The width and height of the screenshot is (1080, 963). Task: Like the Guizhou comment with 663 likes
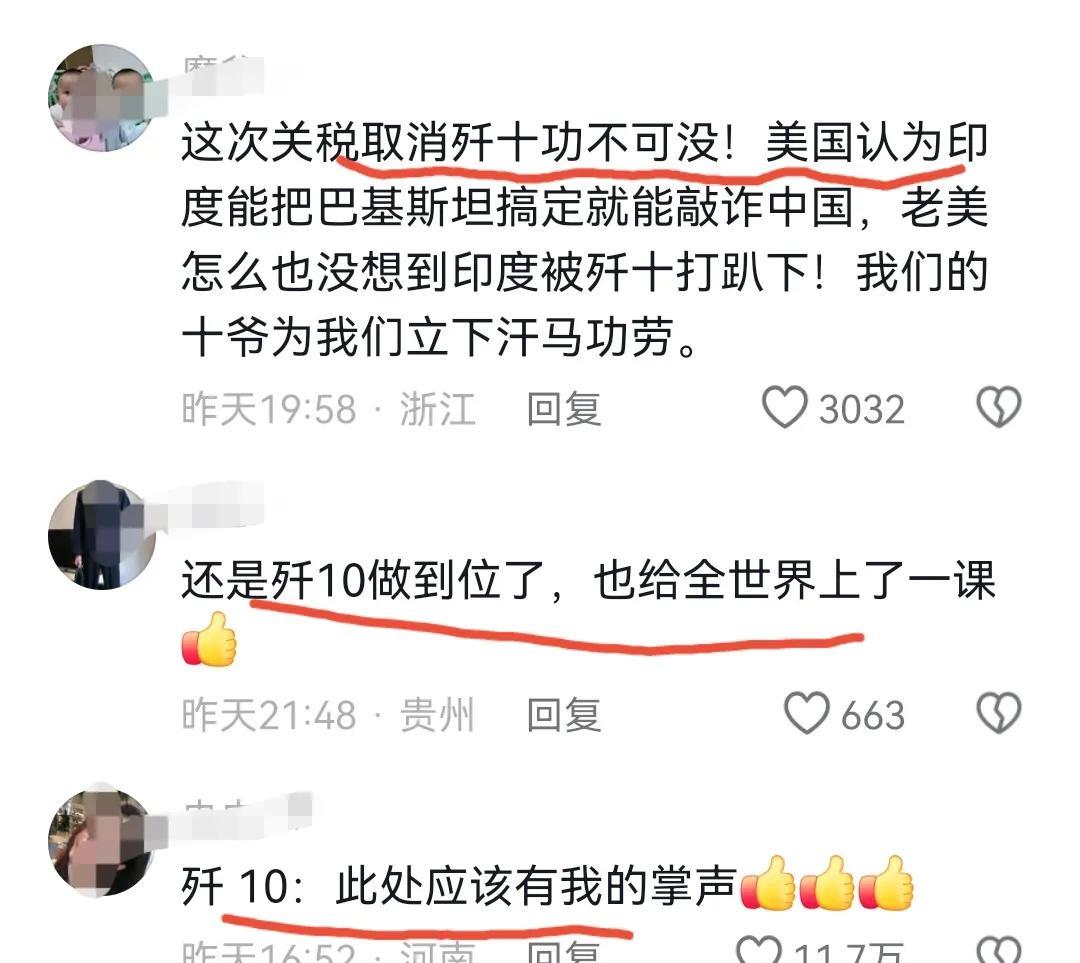[x=807, y=713]
